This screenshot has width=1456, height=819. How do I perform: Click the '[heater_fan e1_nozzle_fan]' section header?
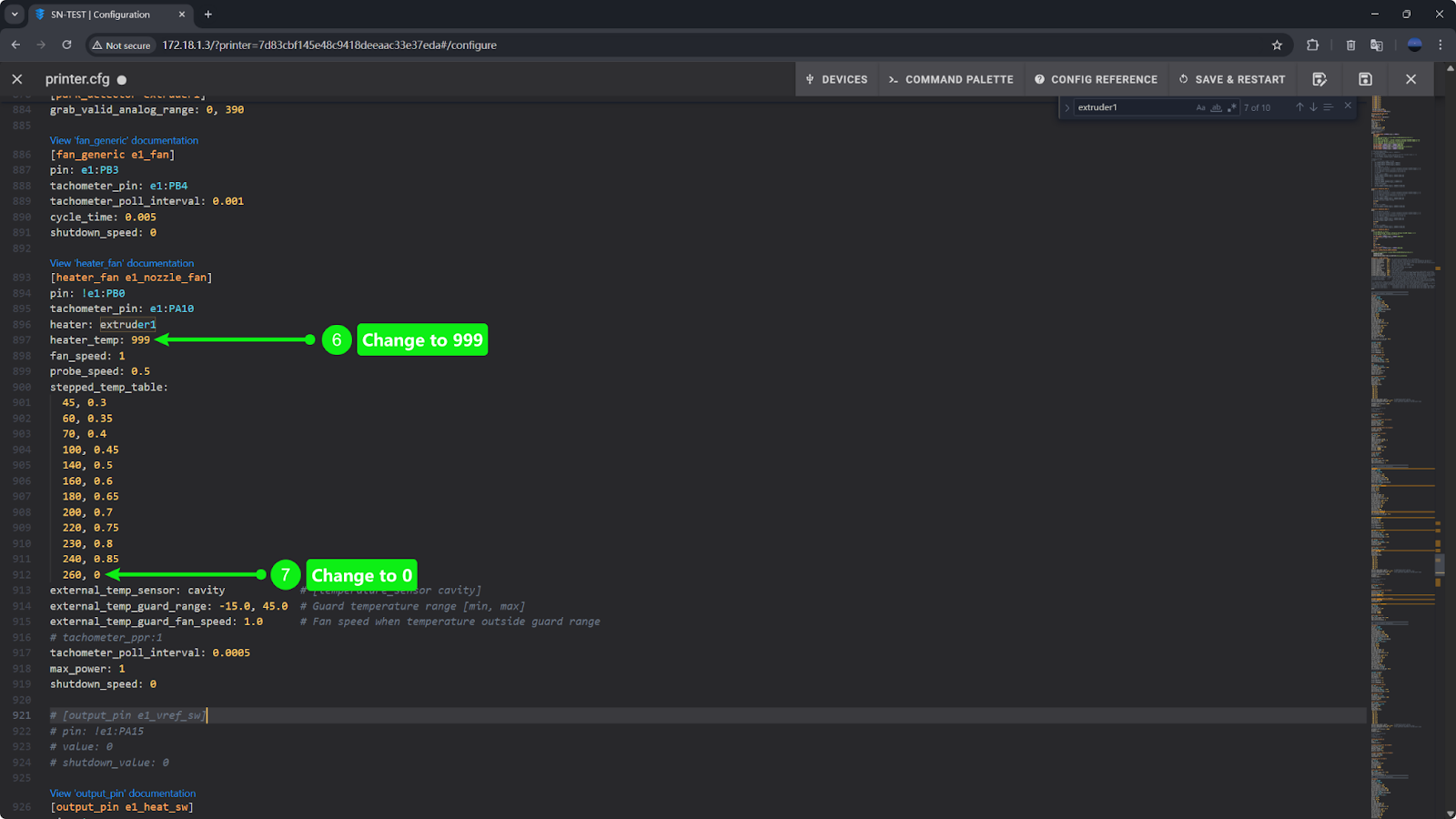131,278
